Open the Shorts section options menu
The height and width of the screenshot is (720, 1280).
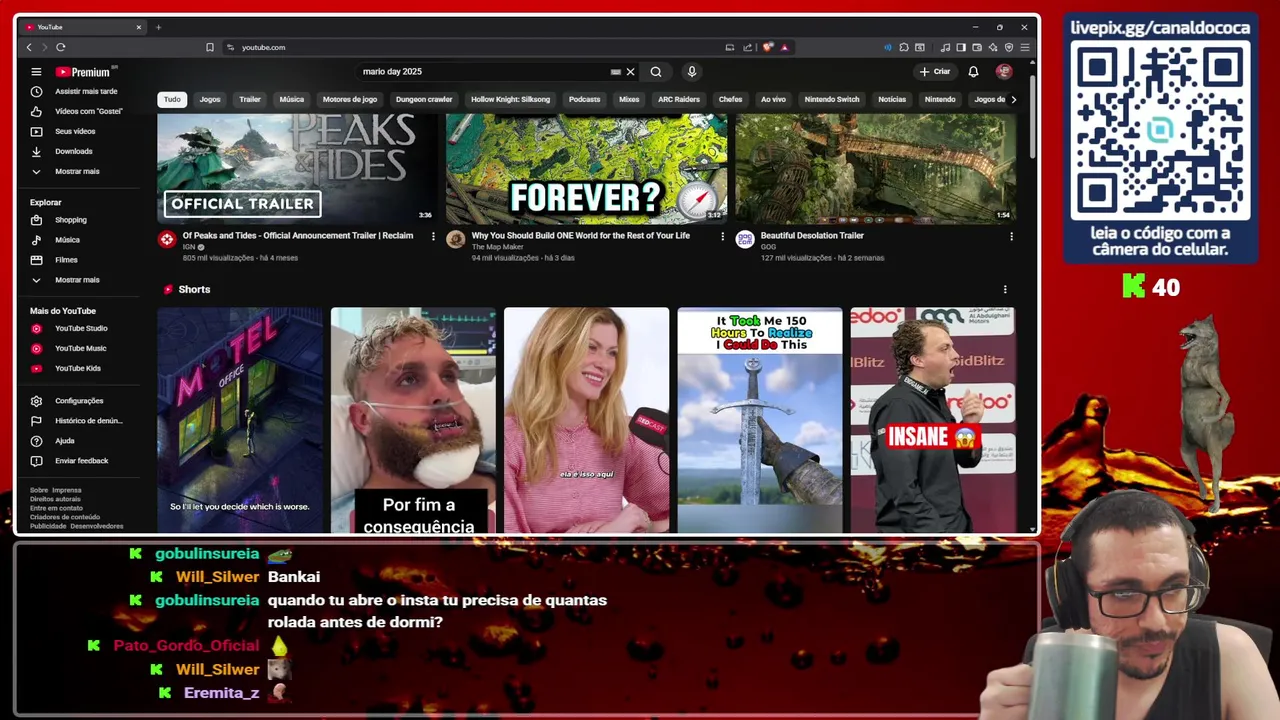(x=1005, y=289)
